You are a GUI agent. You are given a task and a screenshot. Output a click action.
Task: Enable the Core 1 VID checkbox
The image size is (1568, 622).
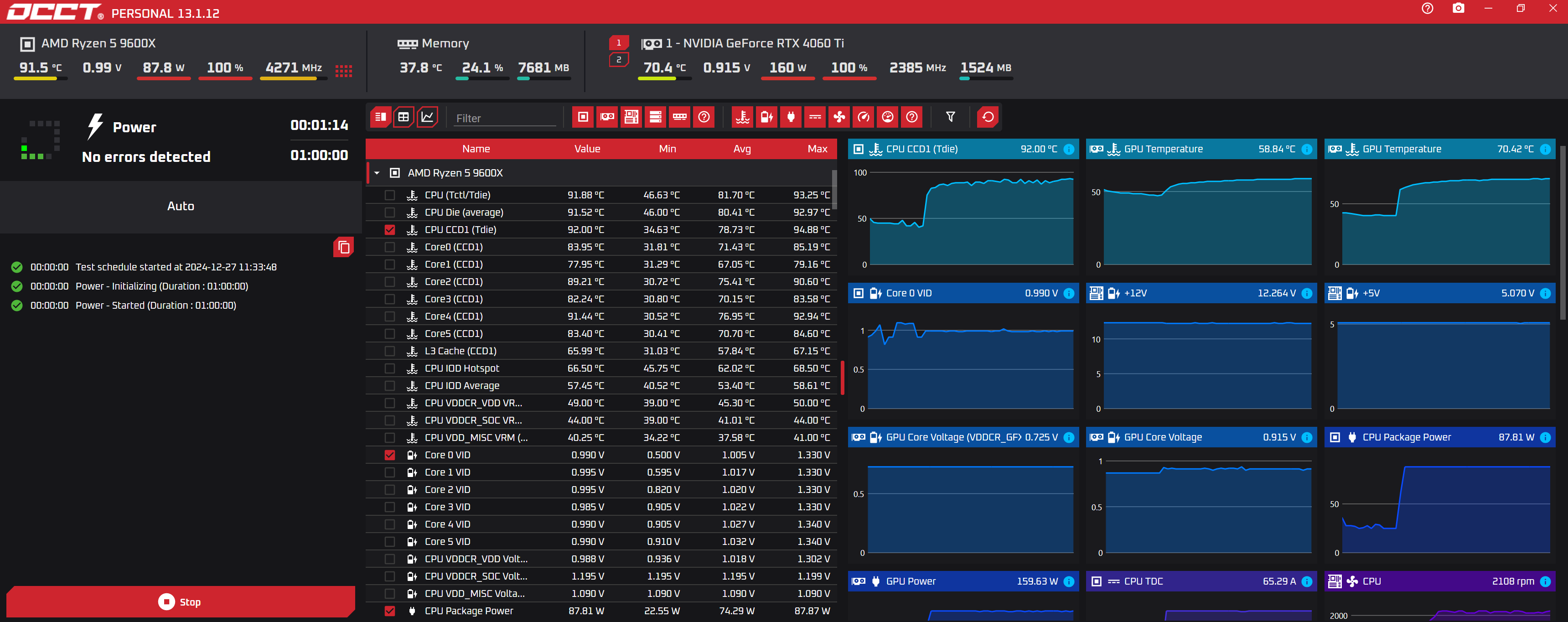389,472
